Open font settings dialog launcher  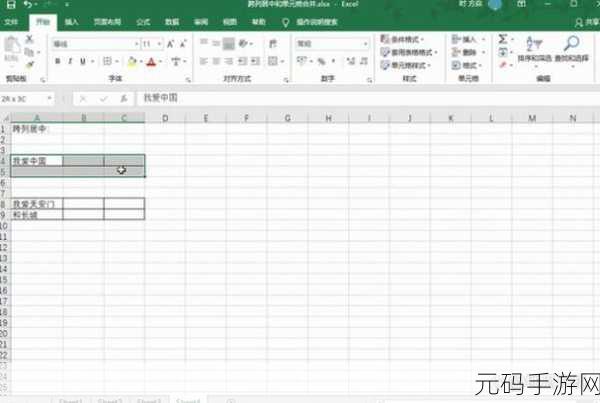188,80
